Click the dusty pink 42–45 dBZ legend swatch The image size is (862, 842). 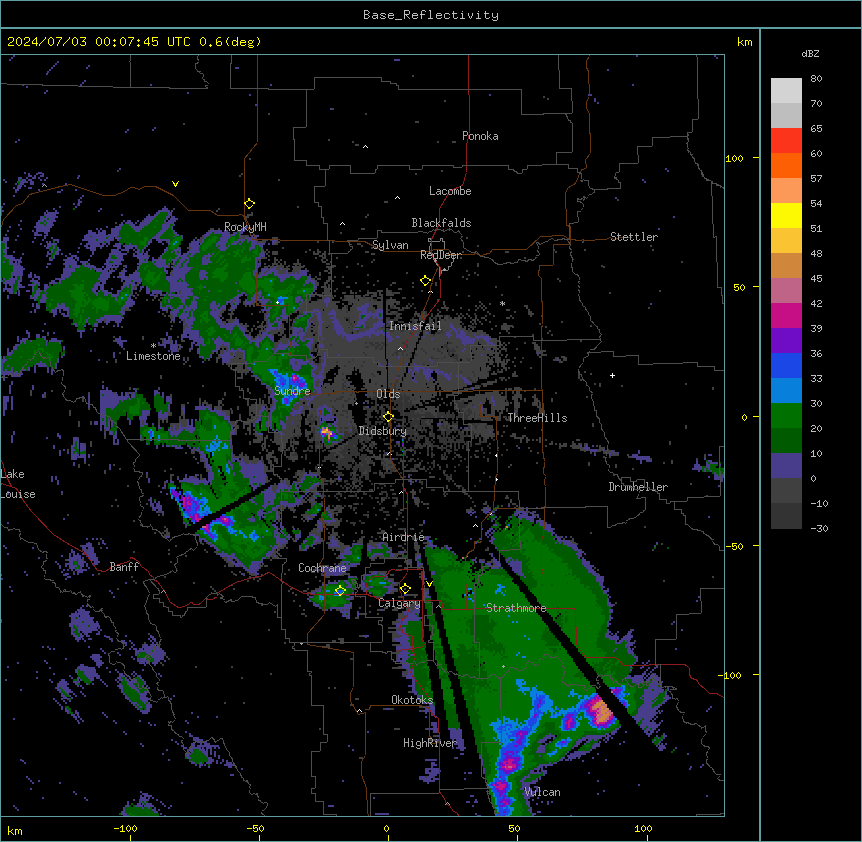coord(786,291)
